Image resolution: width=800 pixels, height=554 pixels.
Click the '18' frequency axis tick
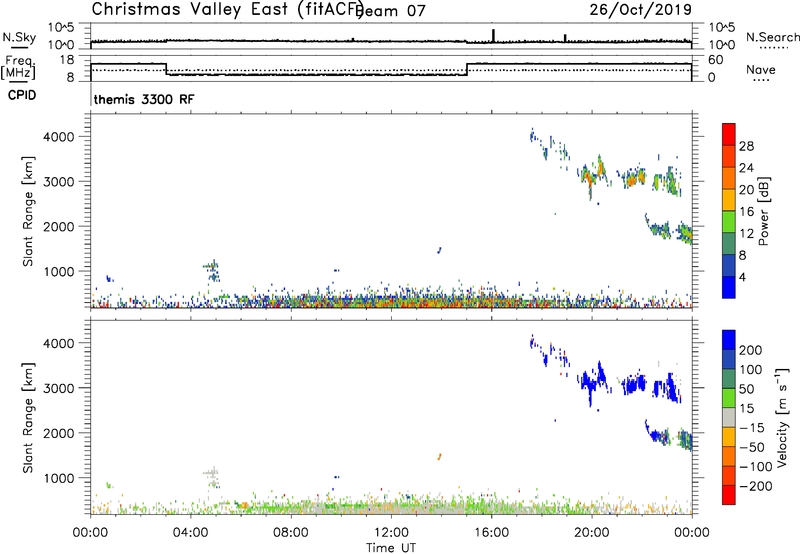tap(67, 60)
